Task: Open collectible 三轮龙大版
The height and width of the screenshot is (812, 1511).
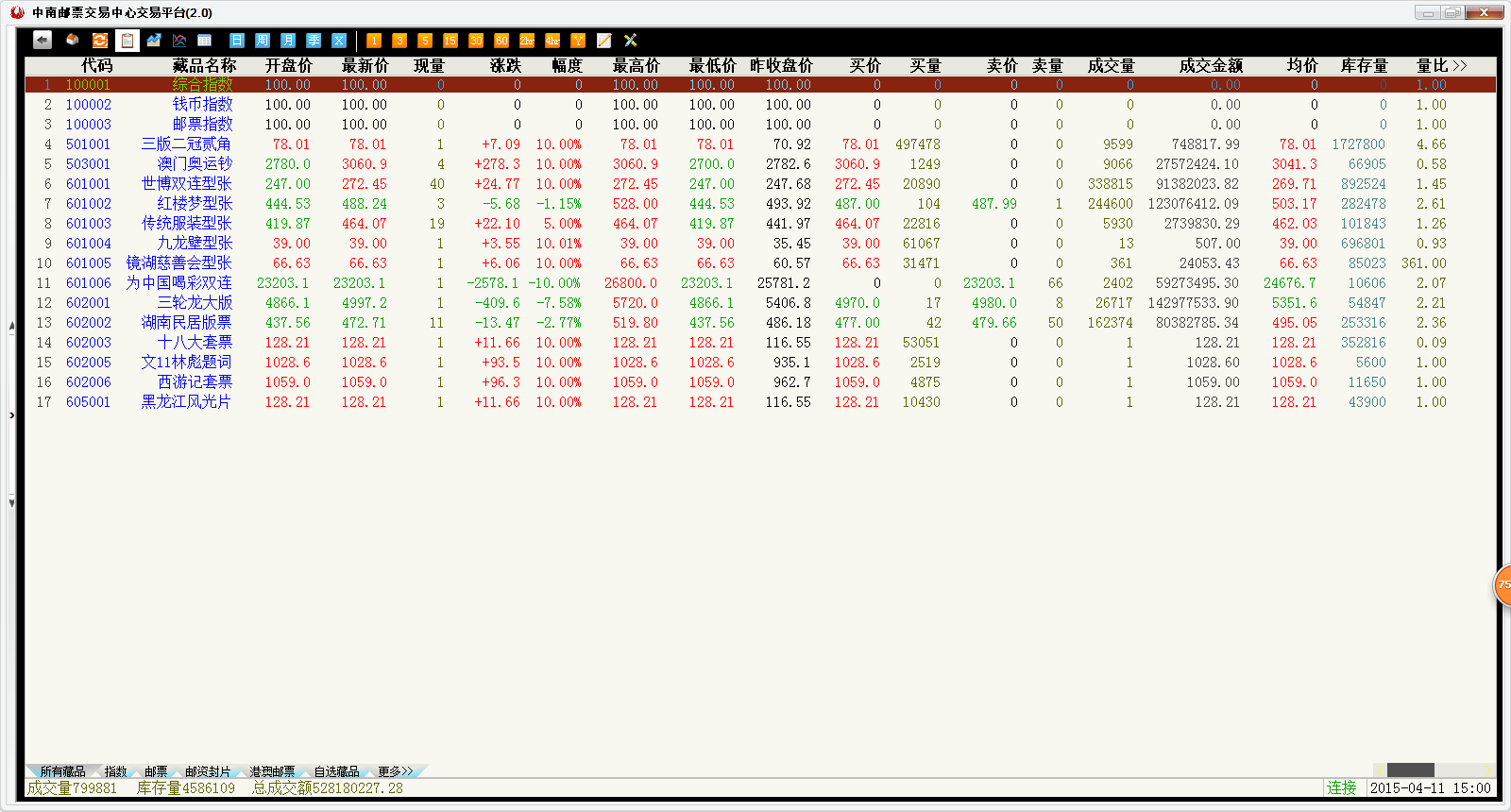Action: pos(195,303)
